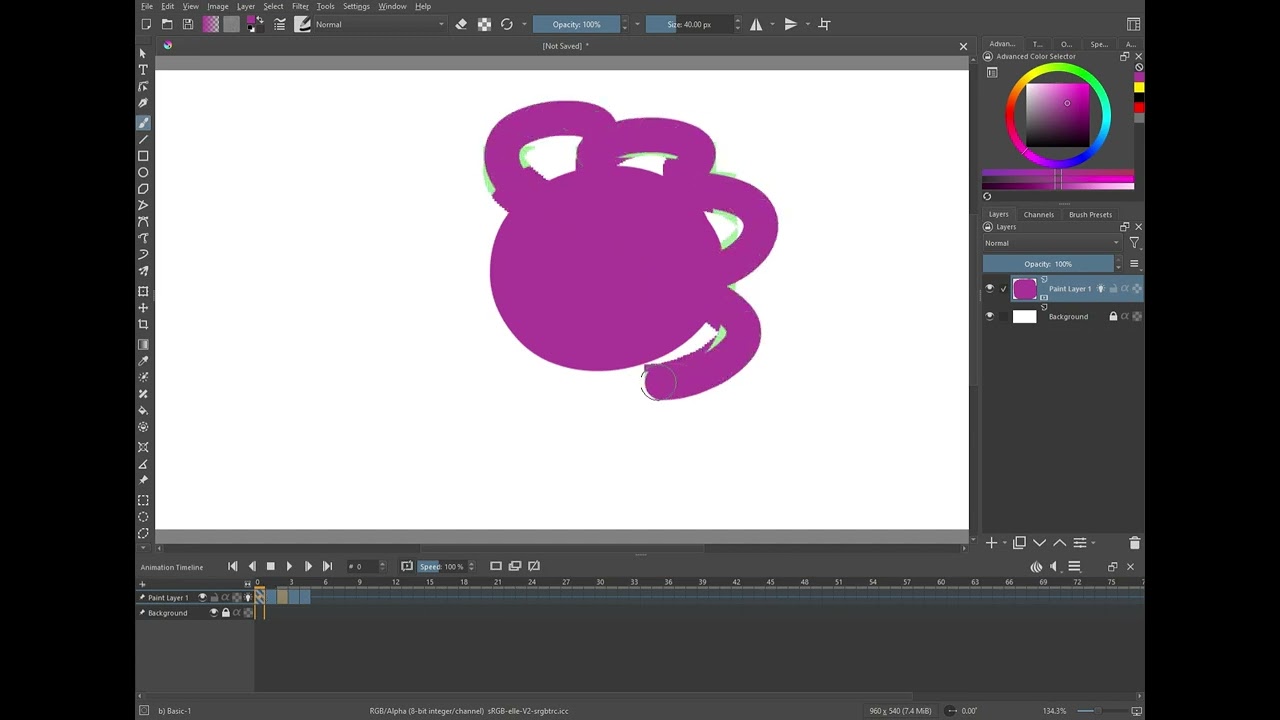
Task: Open the File menu
Action: pyautogui.click(x=147, y=6)
